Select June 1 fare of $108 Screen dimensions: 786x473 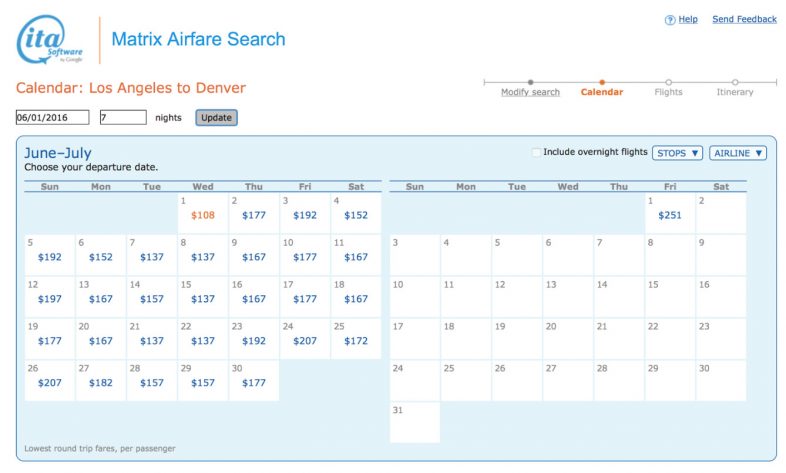203,215
